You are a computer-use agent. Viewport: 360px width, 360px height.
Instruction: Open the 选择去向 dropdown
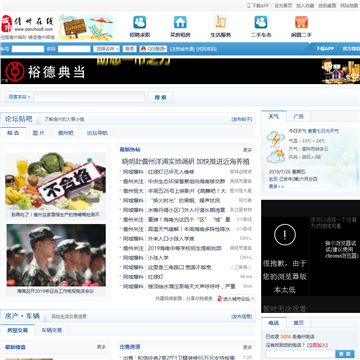click(106, 49)
